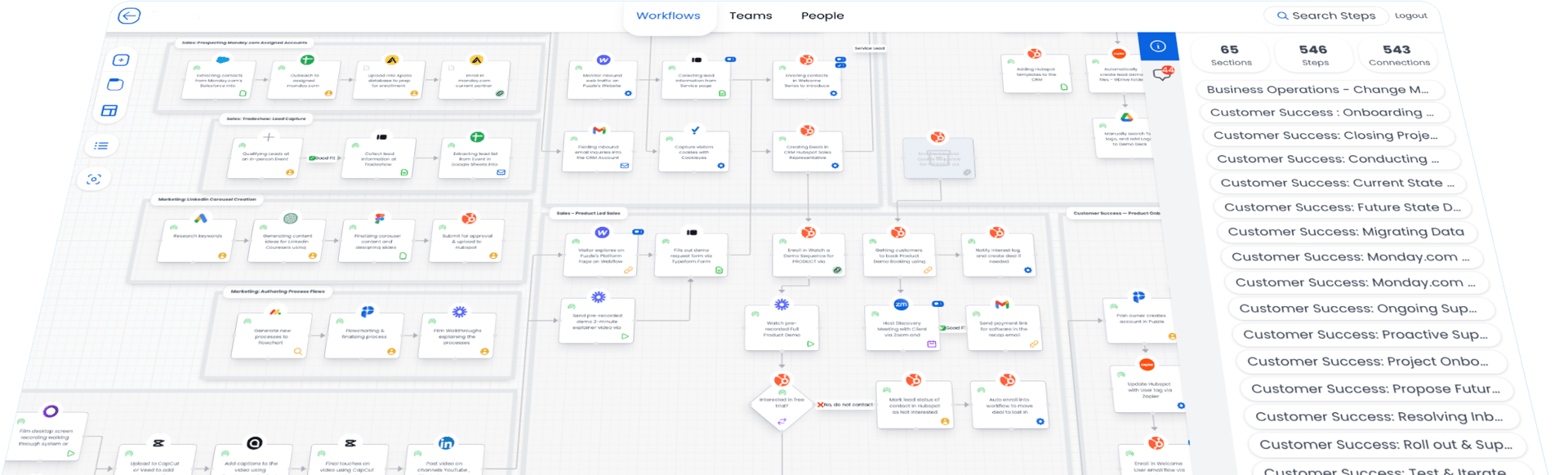
Task: Switch to the Teams tab
Action: coord(750,16)
